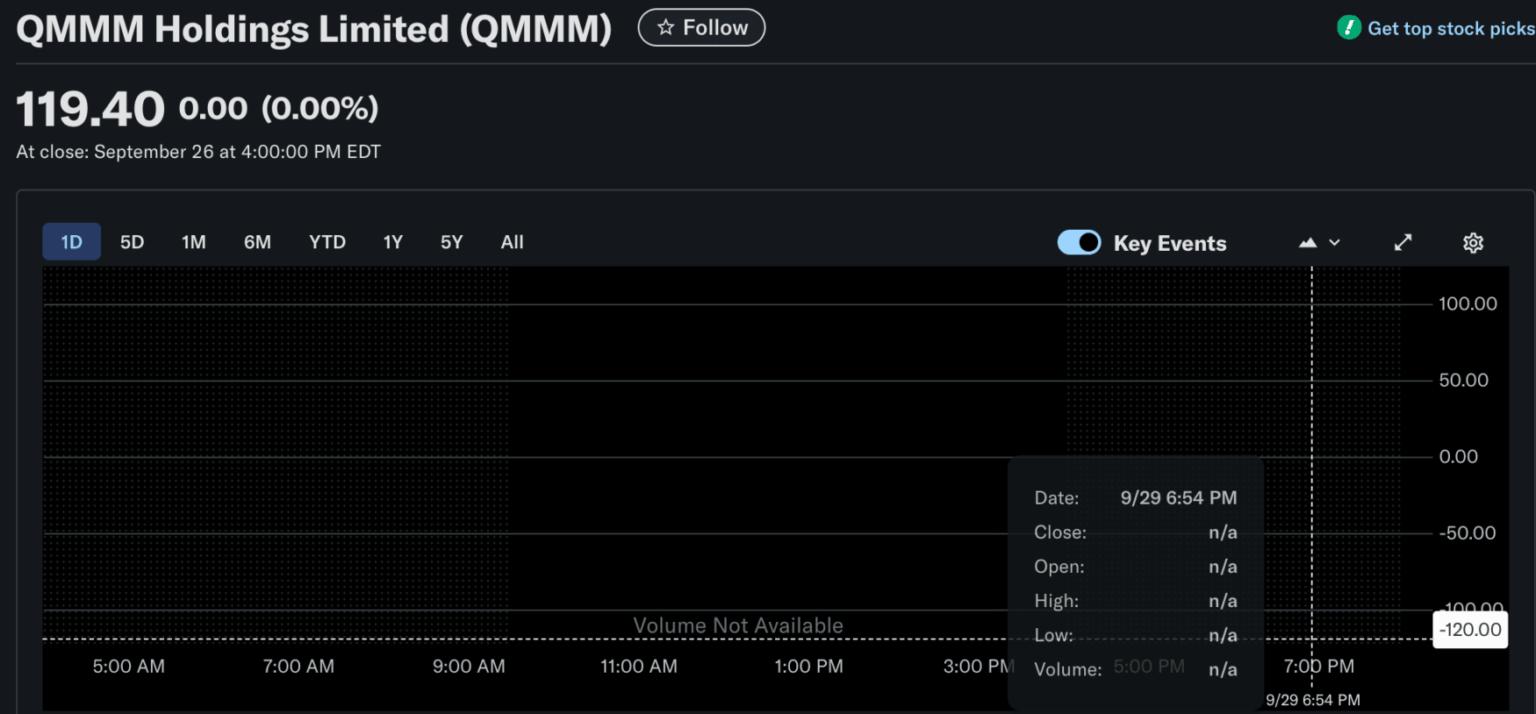The width and height of the screenshot is (1536, 714).
Task: Select the YTD time range tab
Action: pos(327,242)
